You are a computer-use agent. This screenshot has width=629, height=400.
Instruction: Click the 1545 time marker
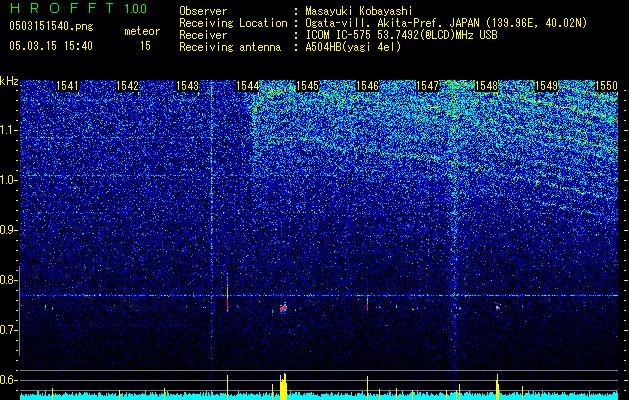(307, 86)
